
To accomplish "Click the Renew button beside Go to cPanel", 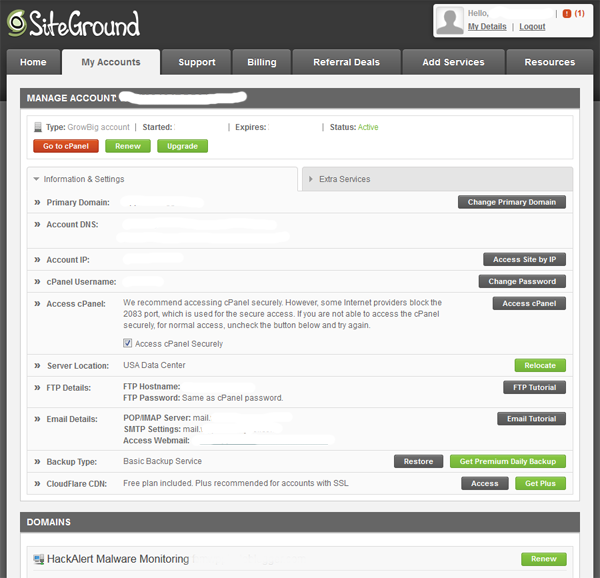I will 128,146.
